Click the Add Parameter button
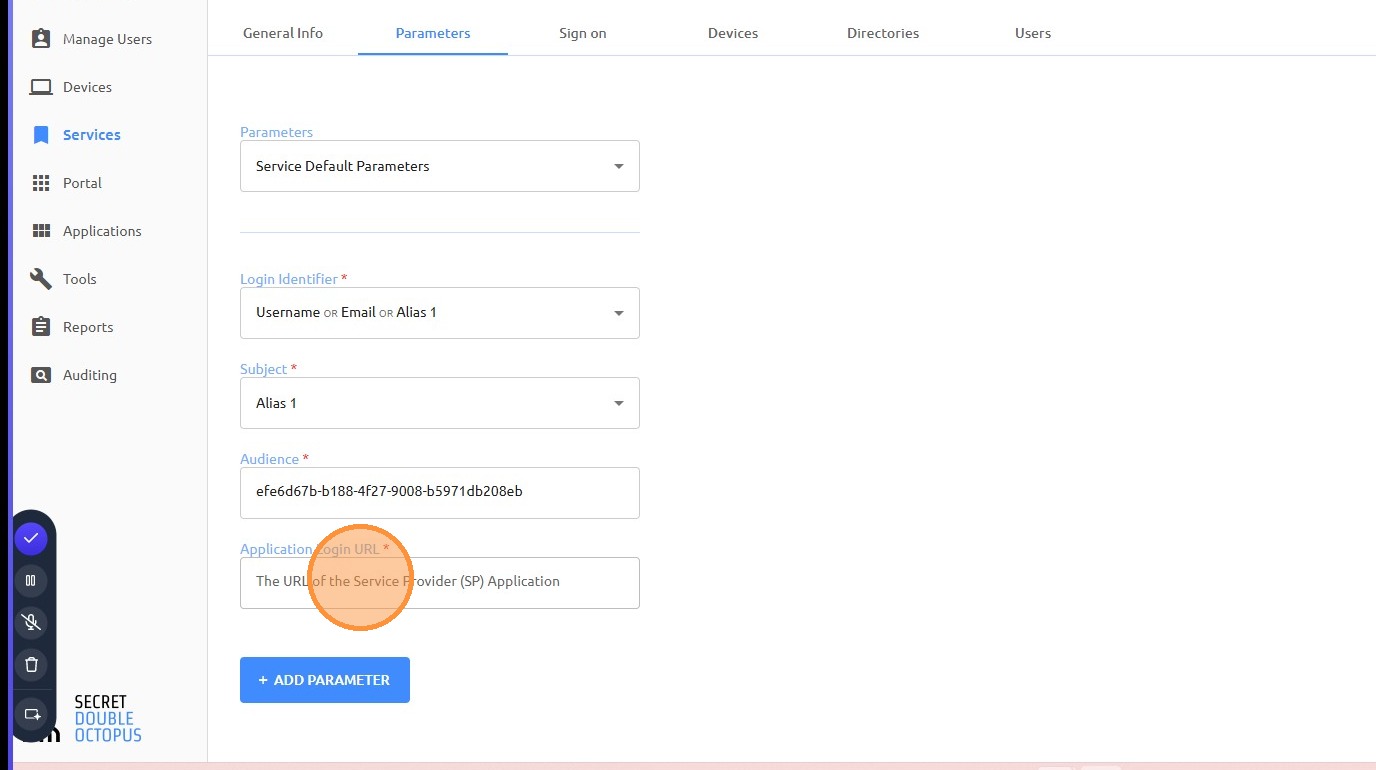This screenshot has width=1376, height=770. (325, 680)
